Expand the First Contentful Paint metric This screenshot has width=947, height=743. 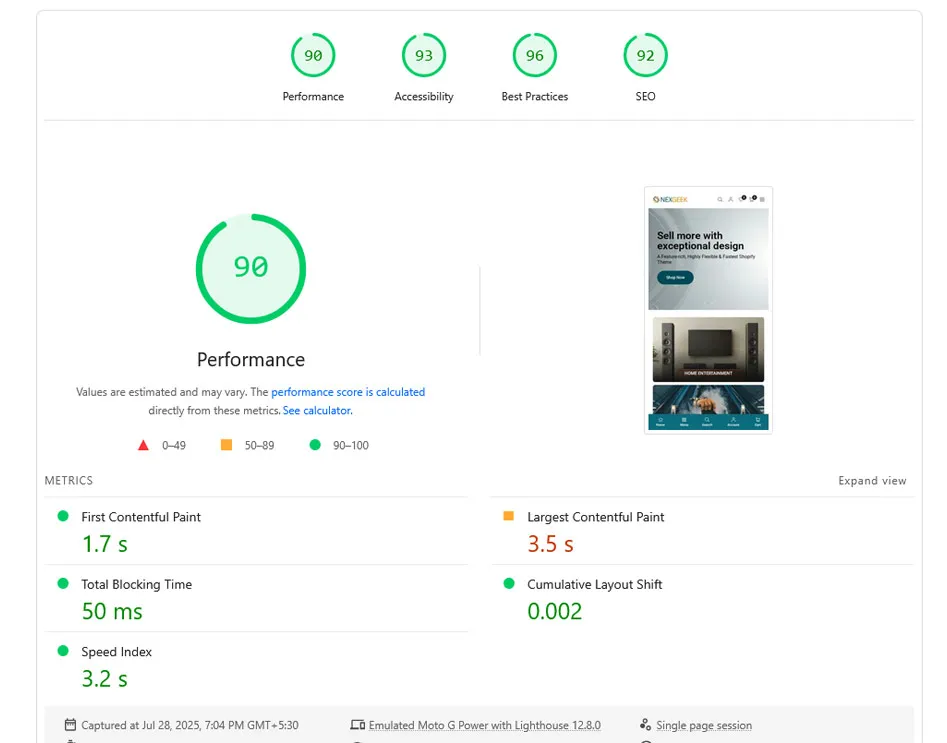[x=141, y=517]
